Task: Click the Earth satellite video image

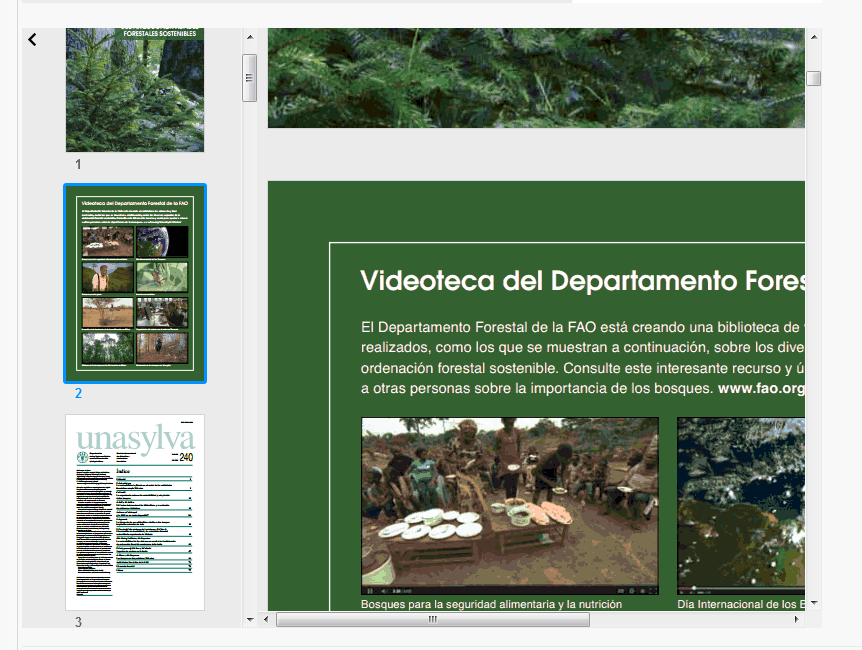Action: click(x=741, y=506)
